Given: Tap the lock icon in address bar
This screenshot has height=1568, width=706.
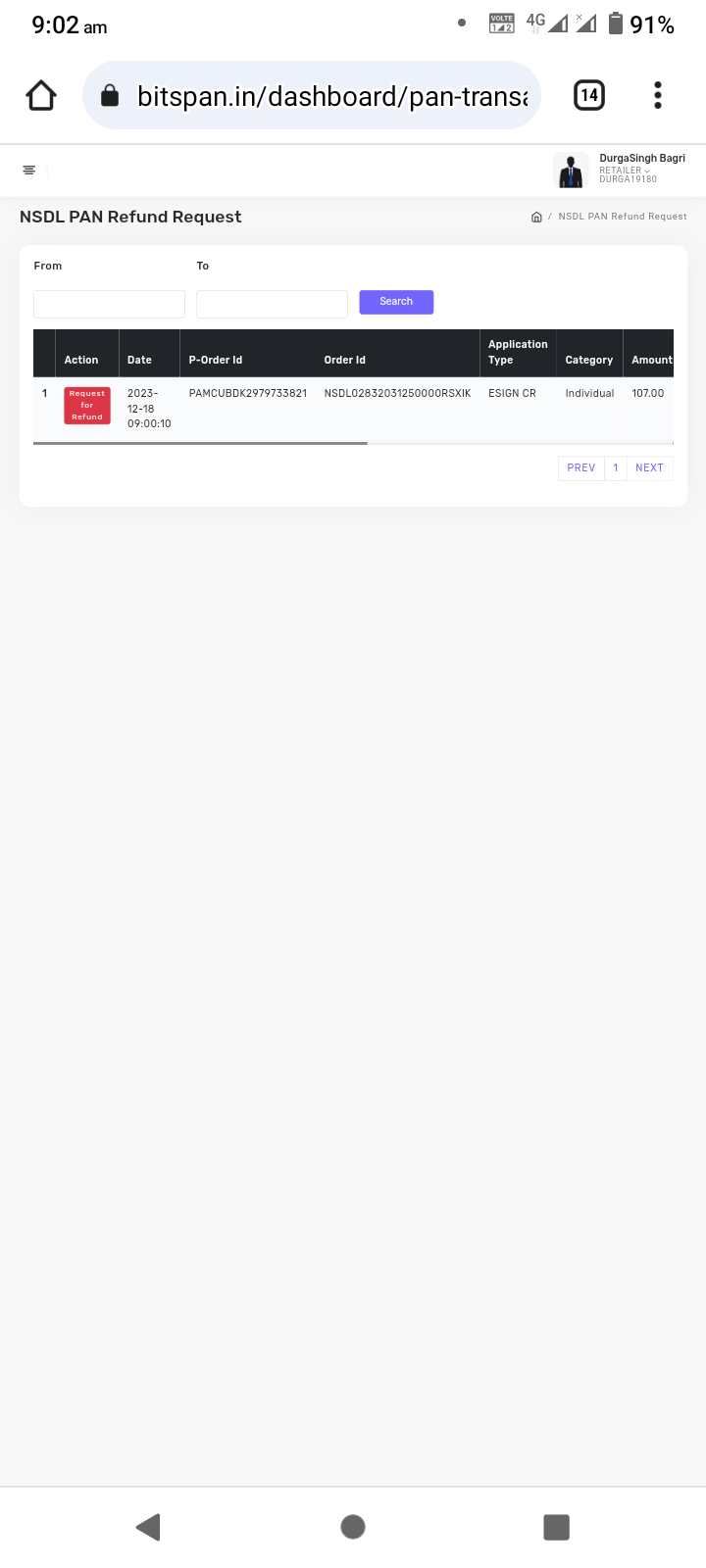Looking at the screenshot, I should tap(110, 95).
